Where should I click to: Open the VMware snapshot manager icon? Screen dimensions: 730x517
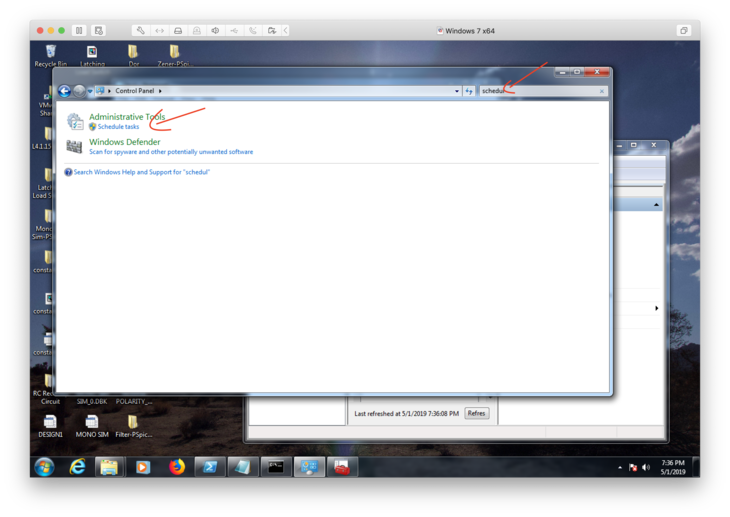(x=98, y=31)
